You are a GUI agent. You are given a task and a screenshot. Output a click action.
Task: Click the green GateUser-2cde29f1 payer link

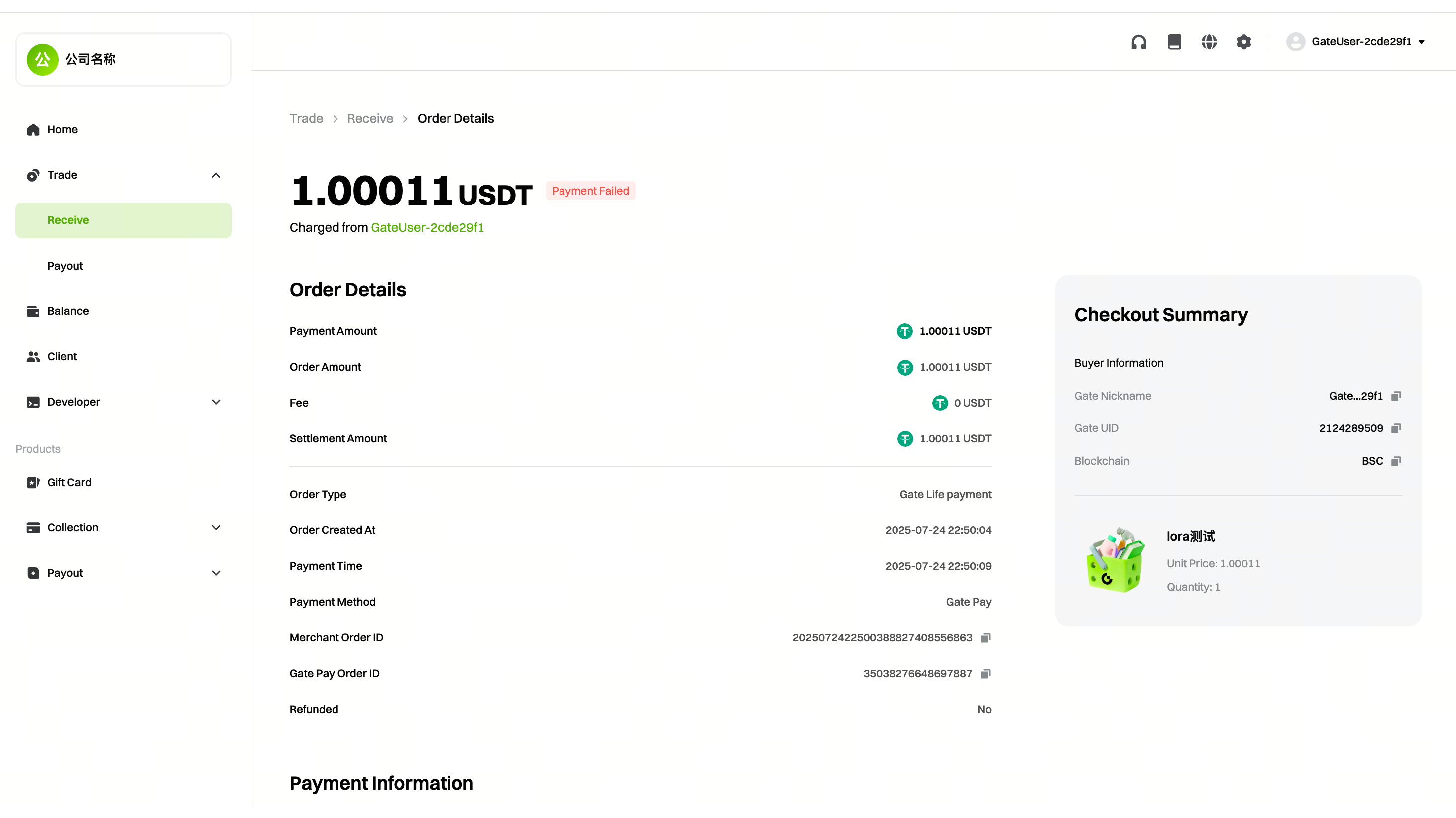pos(427,228)
